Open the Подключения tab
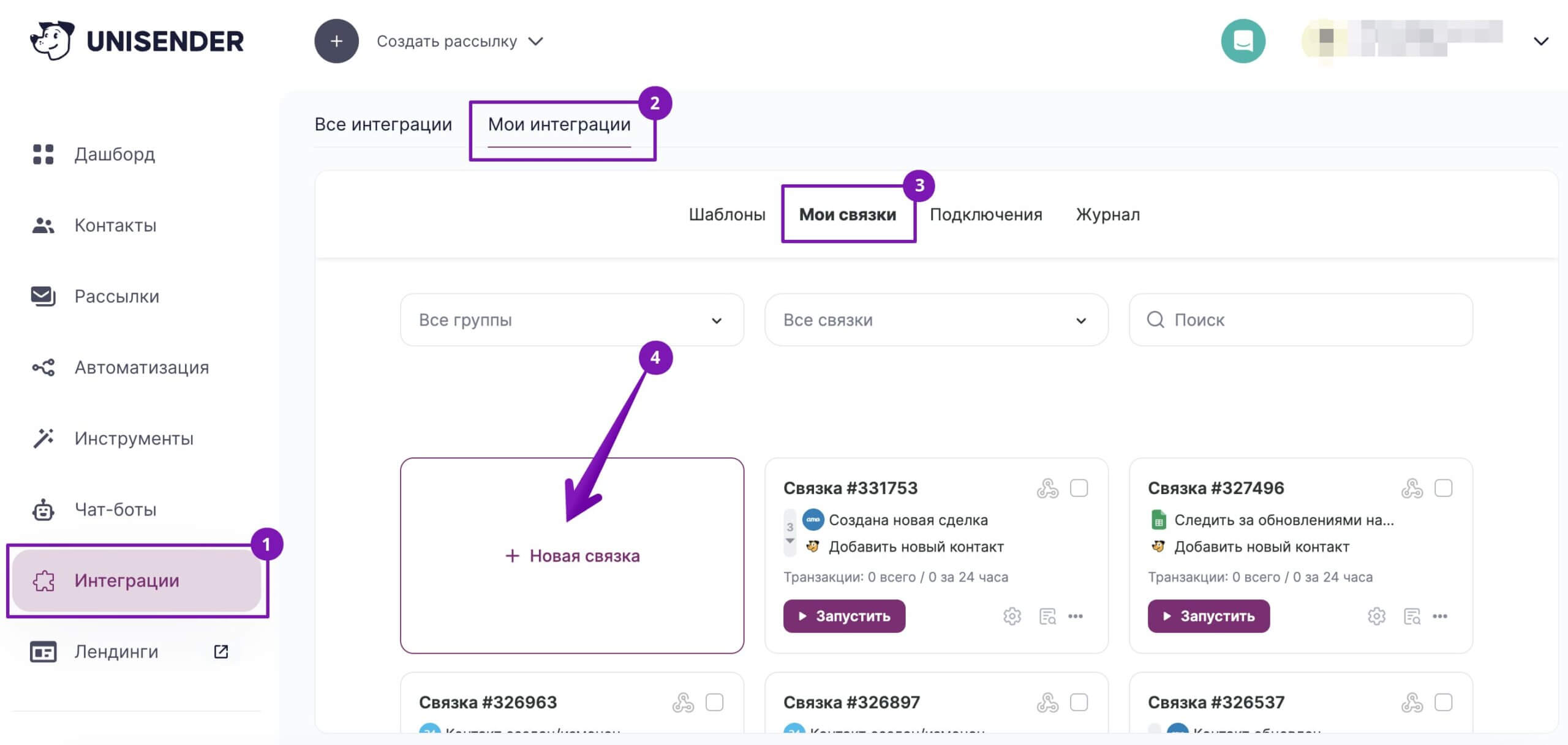The width and height of the screenshot is (1568, 745). [x=986, y=215]
